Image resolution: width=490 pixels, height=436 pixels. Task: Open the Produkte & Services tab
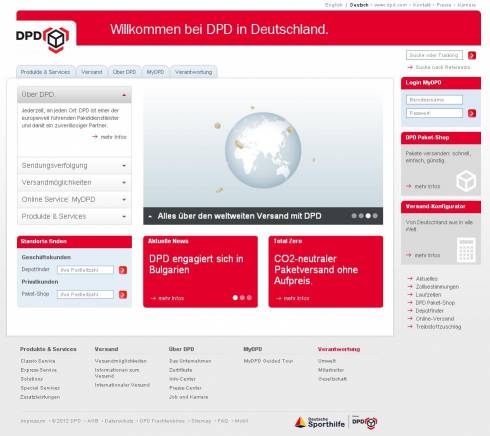coord(45,72)
